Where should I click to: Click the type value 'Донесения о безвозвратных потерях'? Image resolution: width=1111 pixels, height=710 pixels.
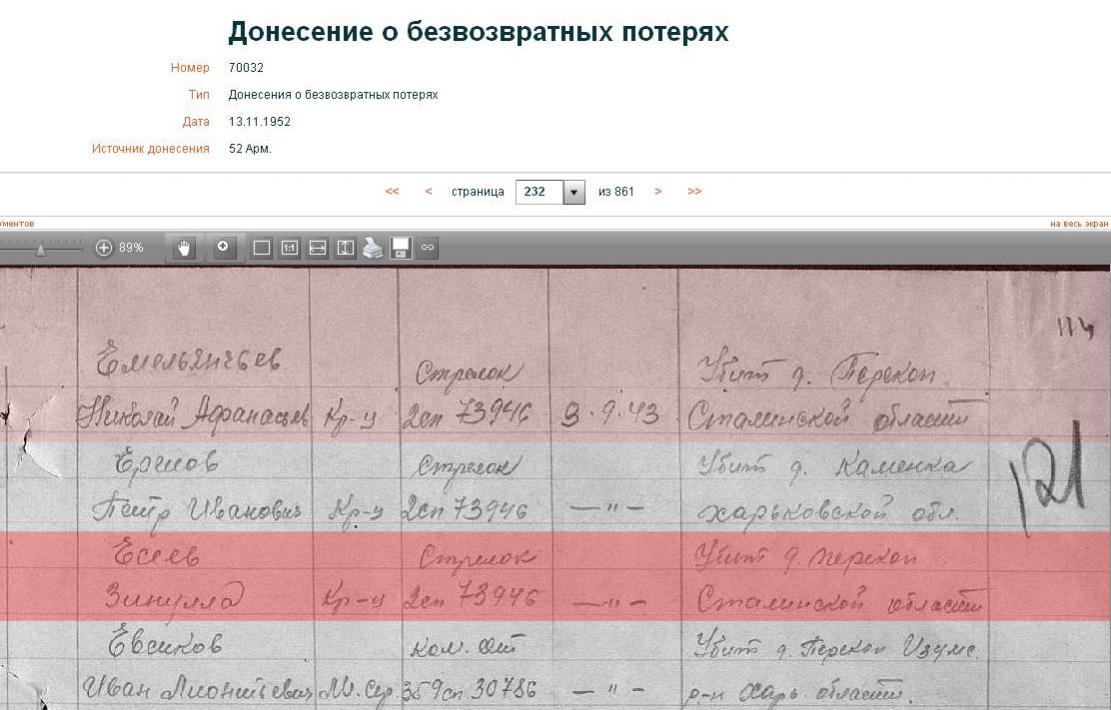click(x=333, y=95)
